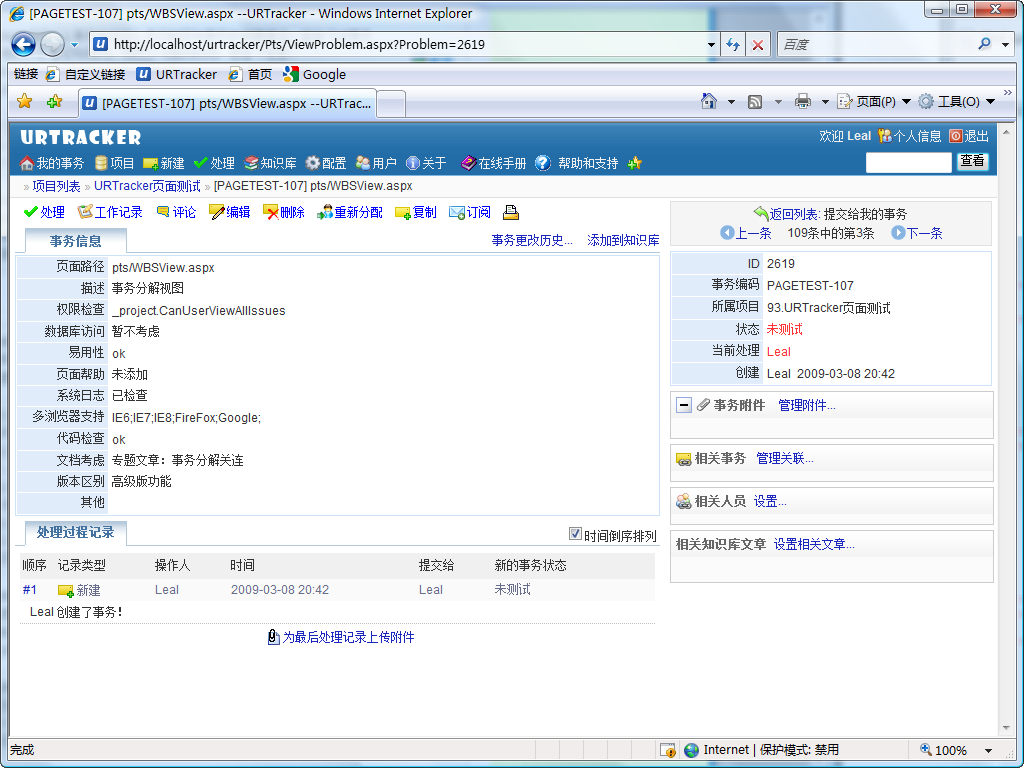
Task: Select the 事务信息 tab
Action: point(76,241)
